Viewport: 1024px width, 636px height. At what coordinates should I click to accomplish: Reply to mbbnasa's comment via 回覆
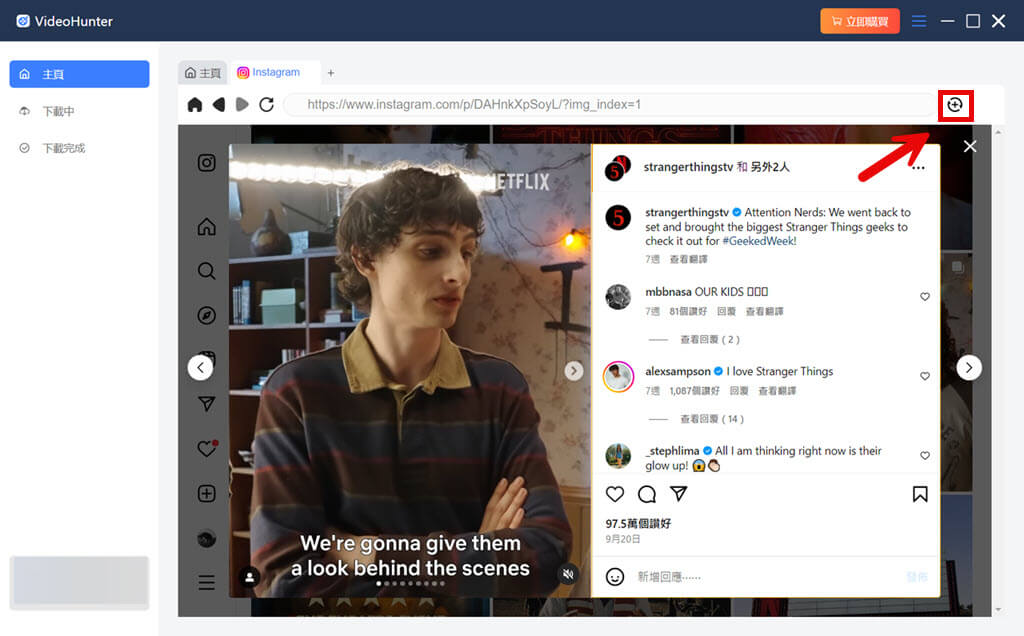[726, 311]
